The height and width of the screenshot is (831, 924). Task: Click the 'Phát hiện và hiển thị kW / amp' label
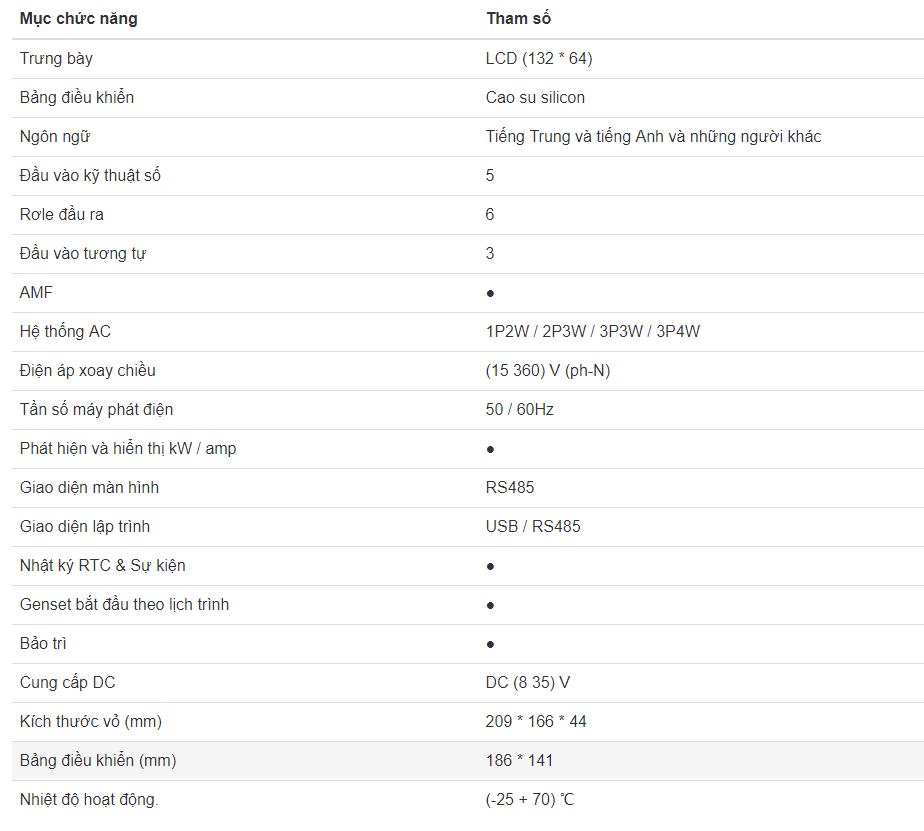(128, 448)
